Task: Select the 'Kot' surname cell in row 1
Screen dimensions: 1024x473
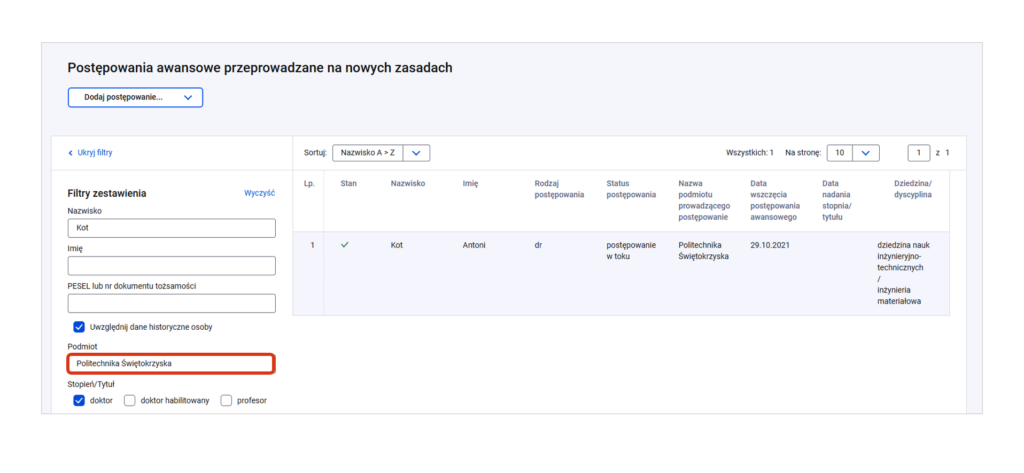Action: click(398, 244)
